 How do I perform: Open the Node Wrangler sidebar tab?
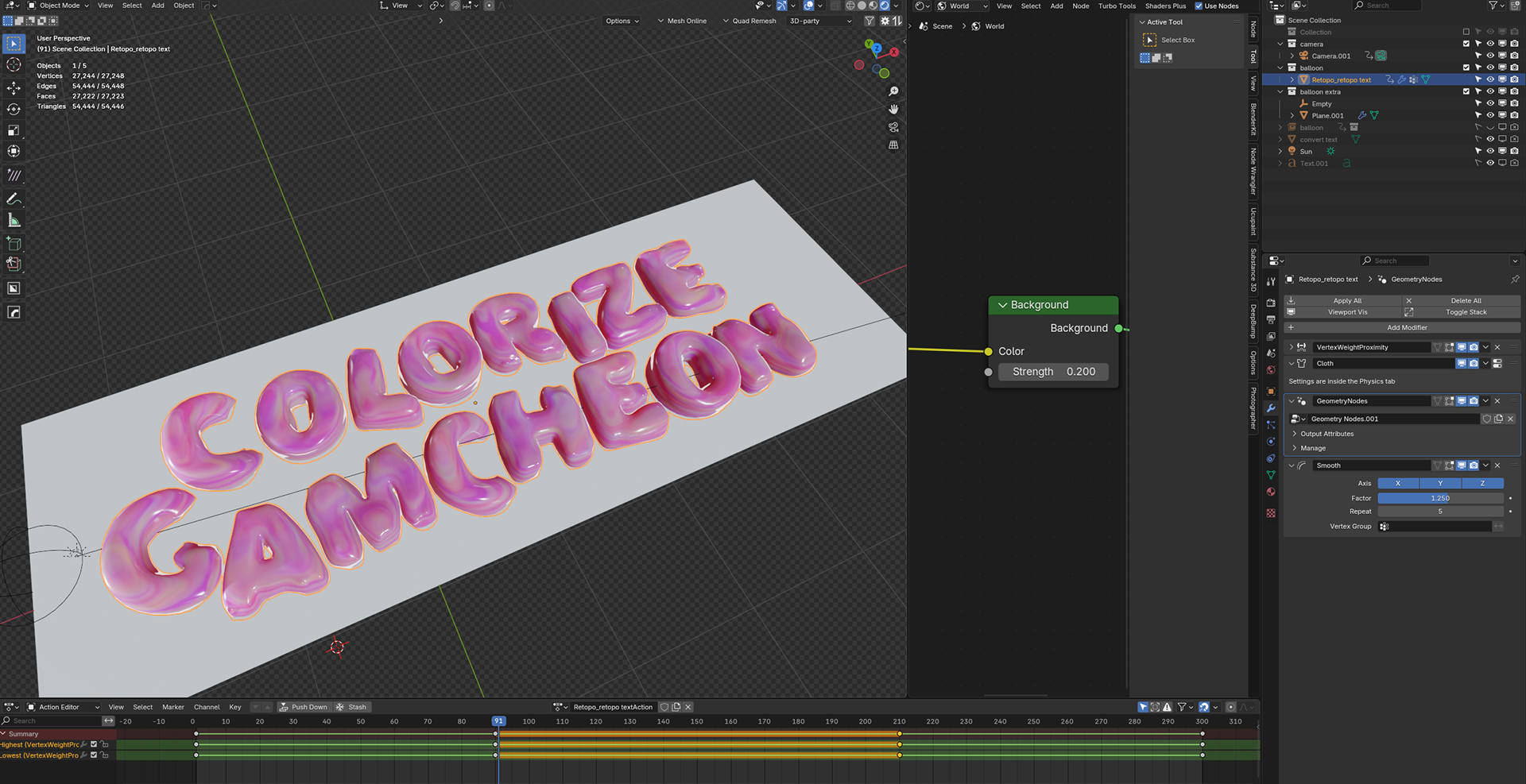1253,171
